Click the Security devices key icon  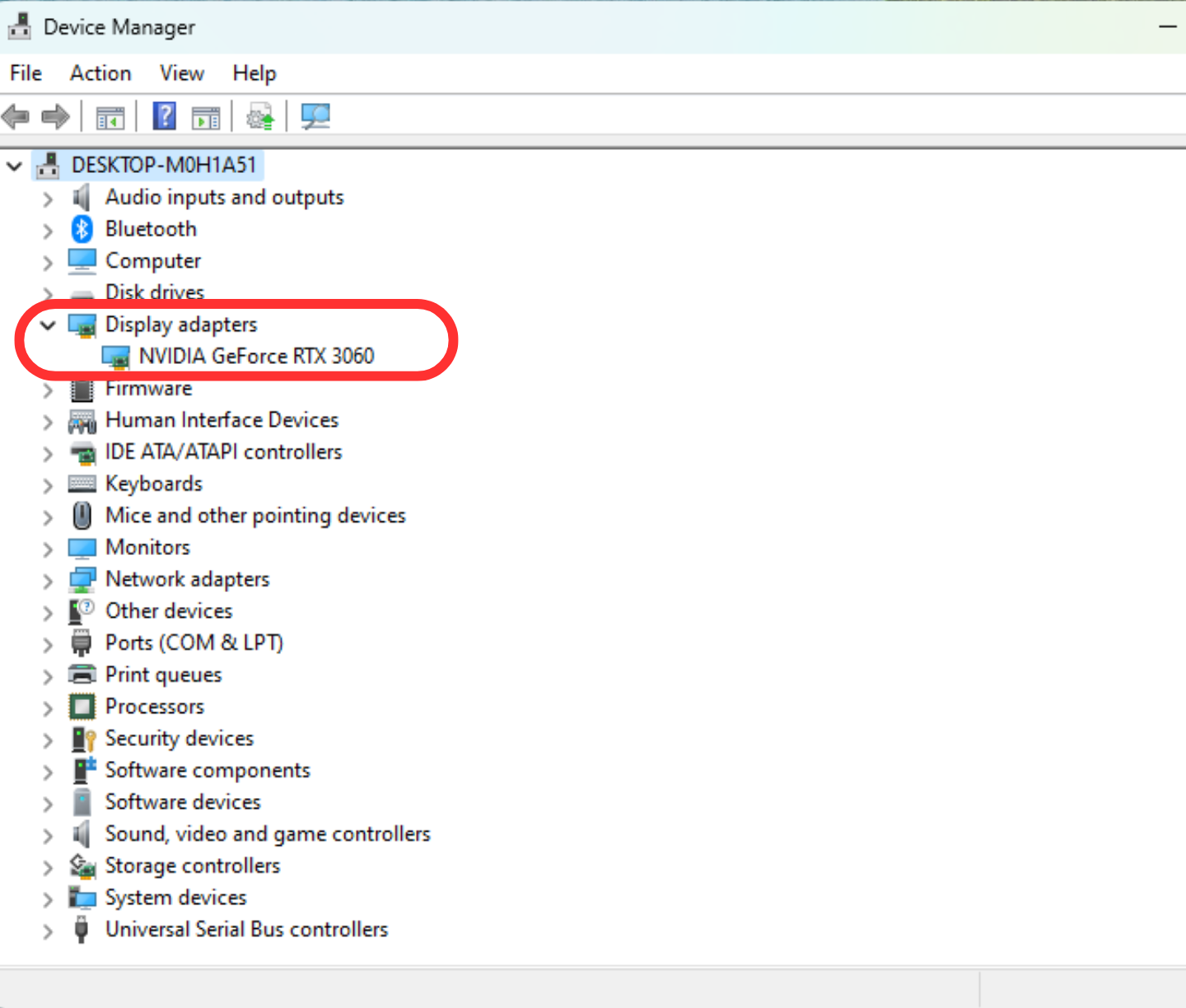coord(83,739)
